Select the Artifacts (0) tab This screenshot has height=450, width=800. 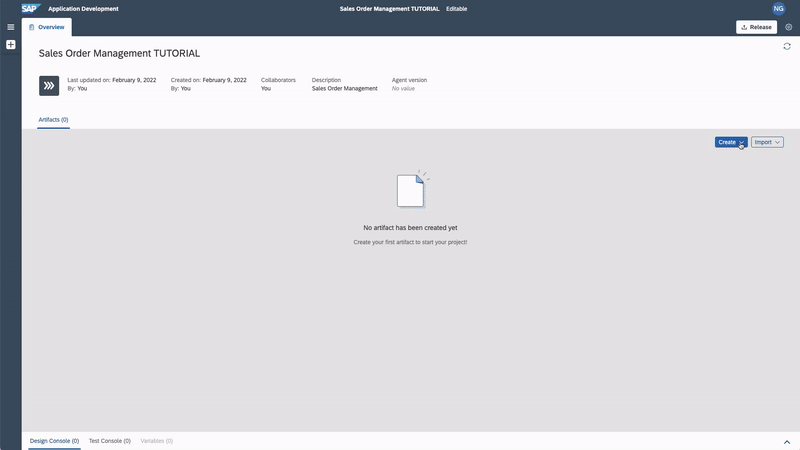(53, 120)
